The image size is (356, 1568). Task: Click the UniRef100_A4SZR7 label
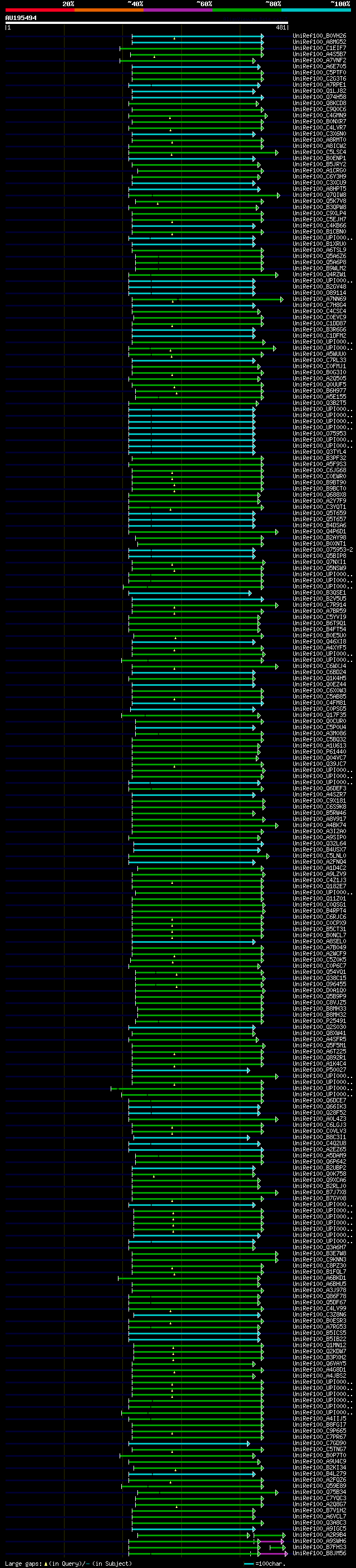point(319,794)
